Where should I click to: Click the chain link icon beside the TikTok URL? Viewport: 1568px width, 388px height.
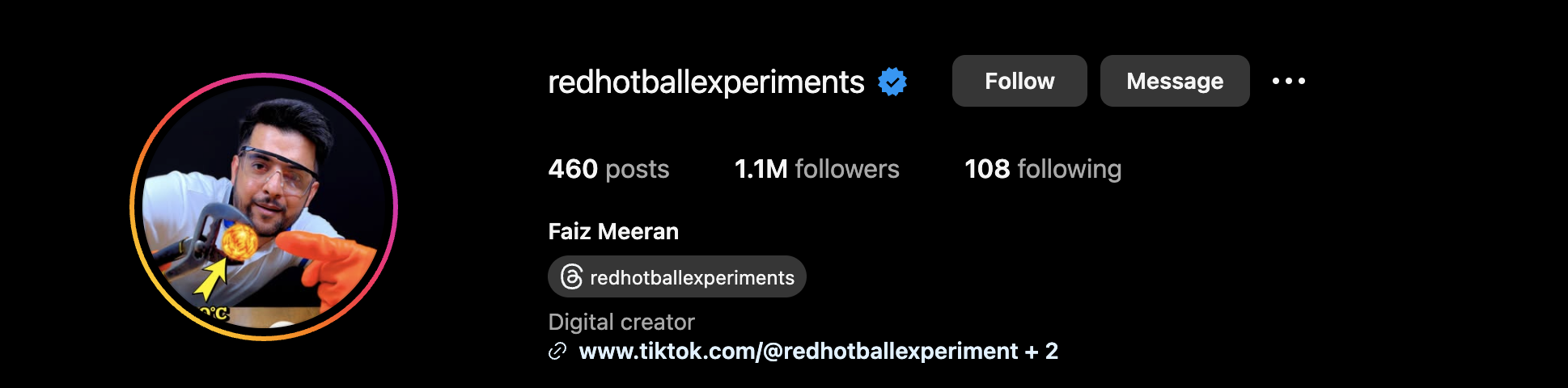pyautogui.click(x=557, y=352)
